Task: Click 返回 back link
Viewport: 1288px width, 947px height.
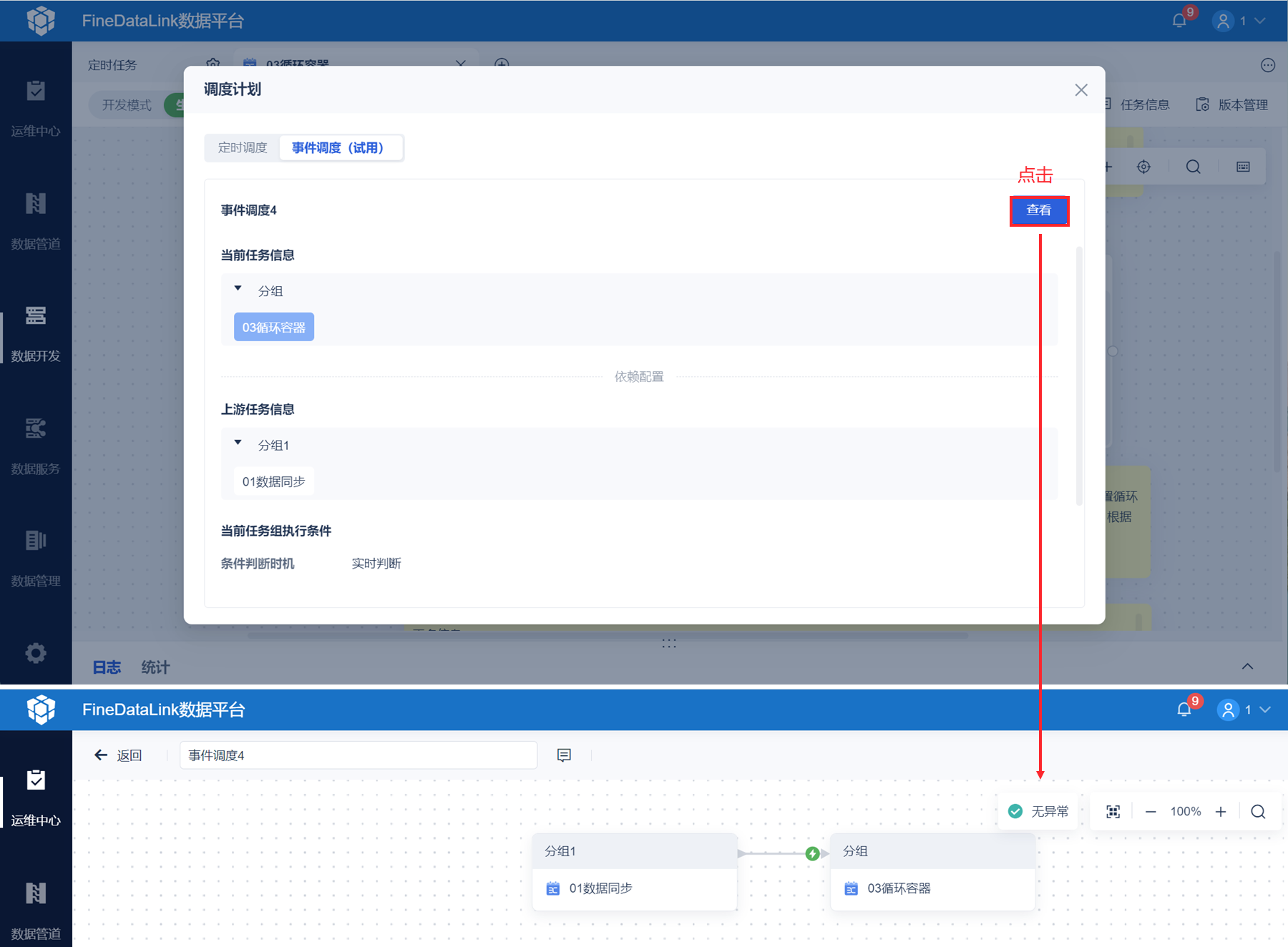Action: (118, 755)
